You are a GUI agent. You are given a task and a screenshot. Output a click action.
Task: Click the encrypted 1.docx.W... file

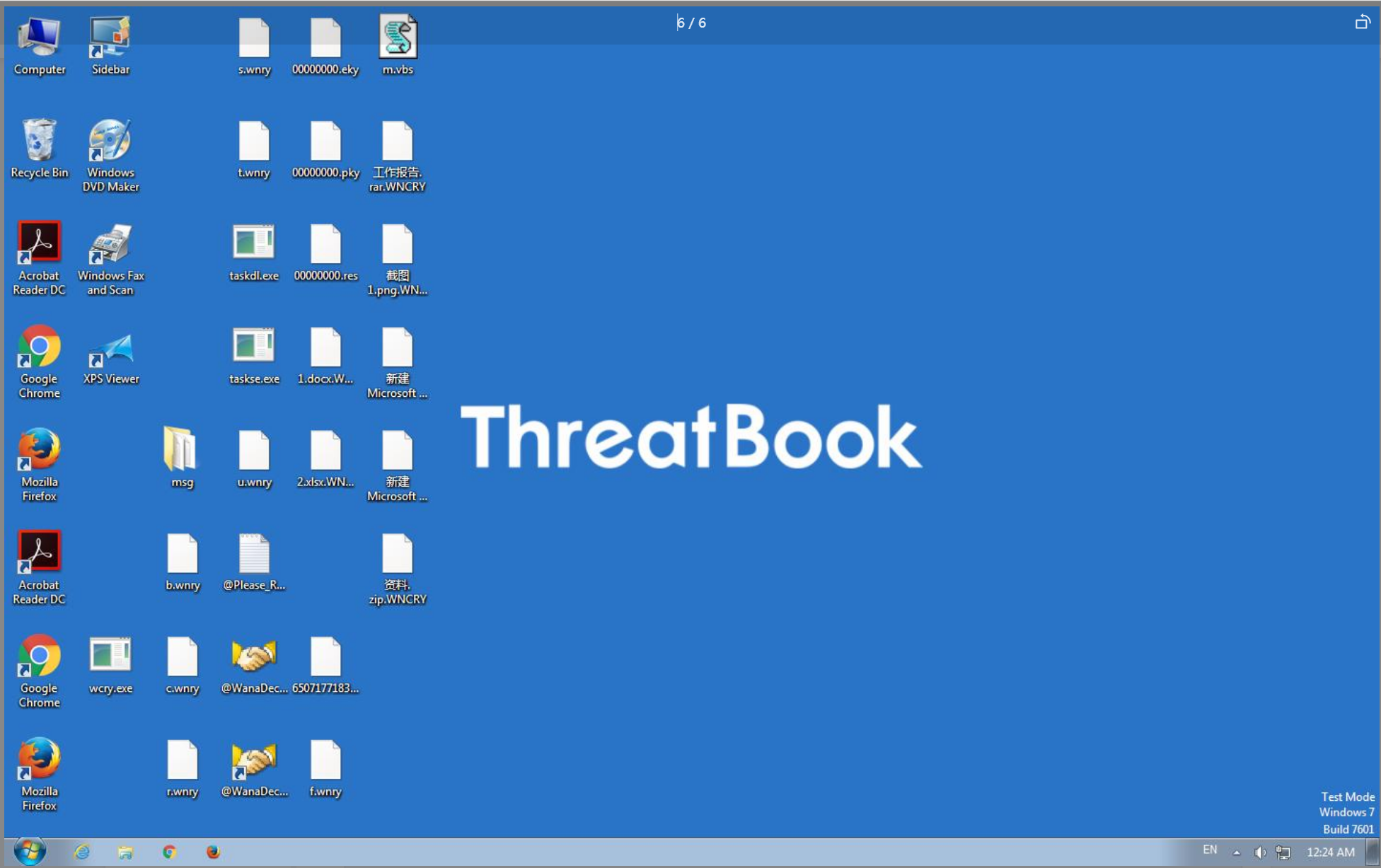coord(325,355)
